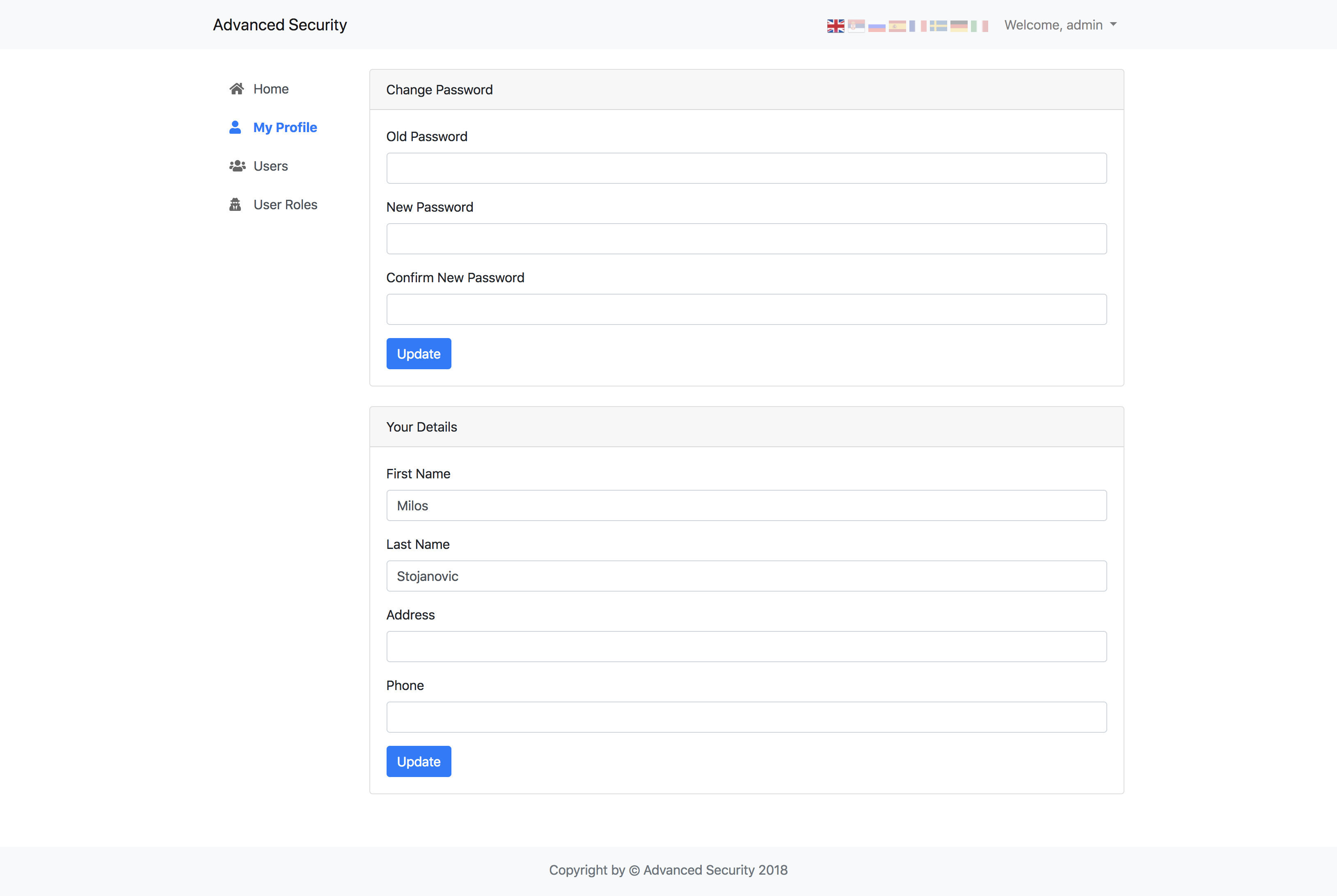Select the Serbian flag language
1337x896 pixels.
856,26
